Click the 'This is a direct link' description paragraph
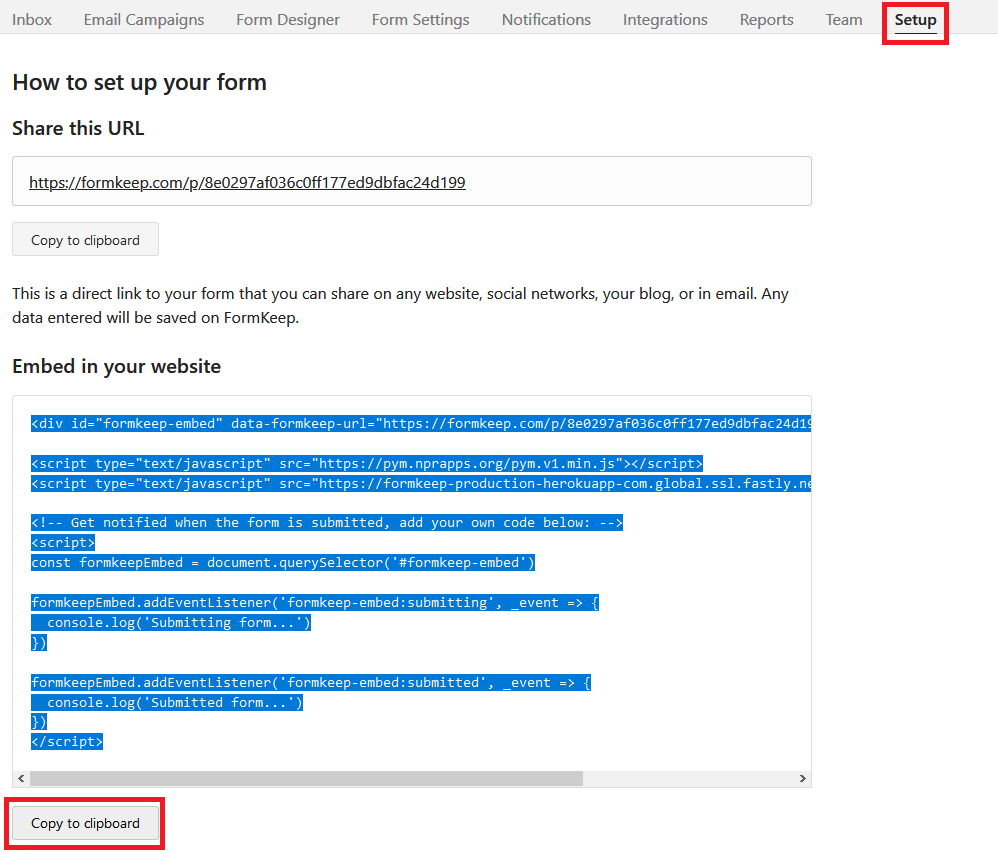Screen dimensions: 998x852 [x=400, y=305]
